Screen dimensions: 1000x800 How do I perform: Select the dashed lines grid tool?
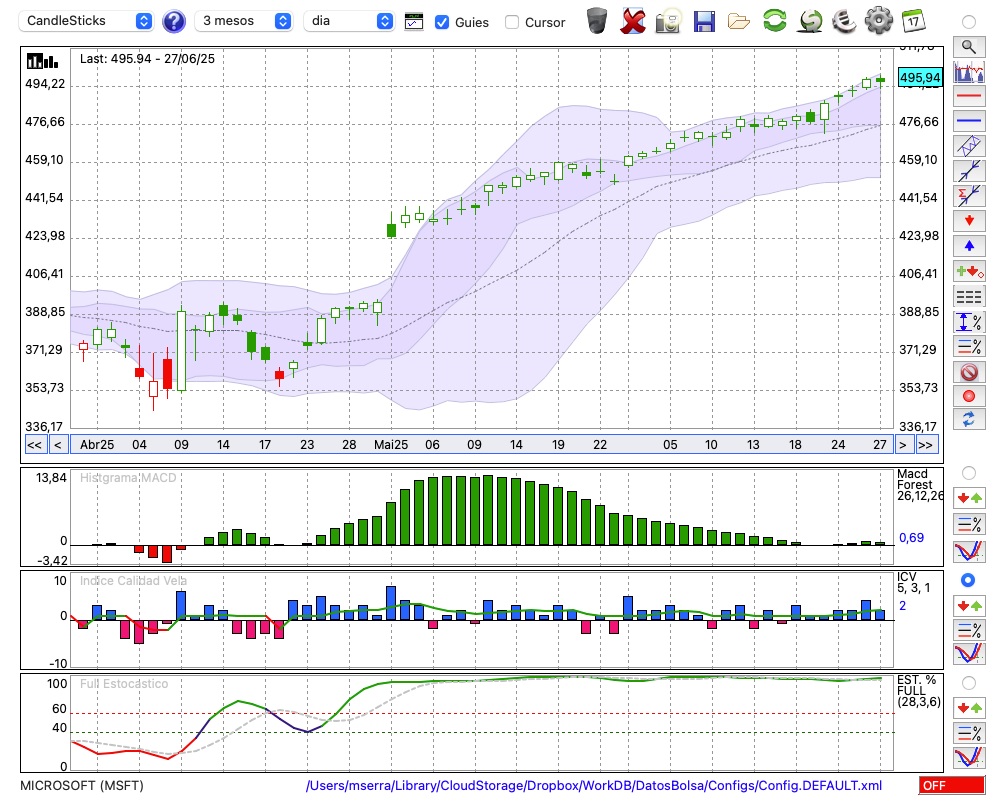[969, 296]
